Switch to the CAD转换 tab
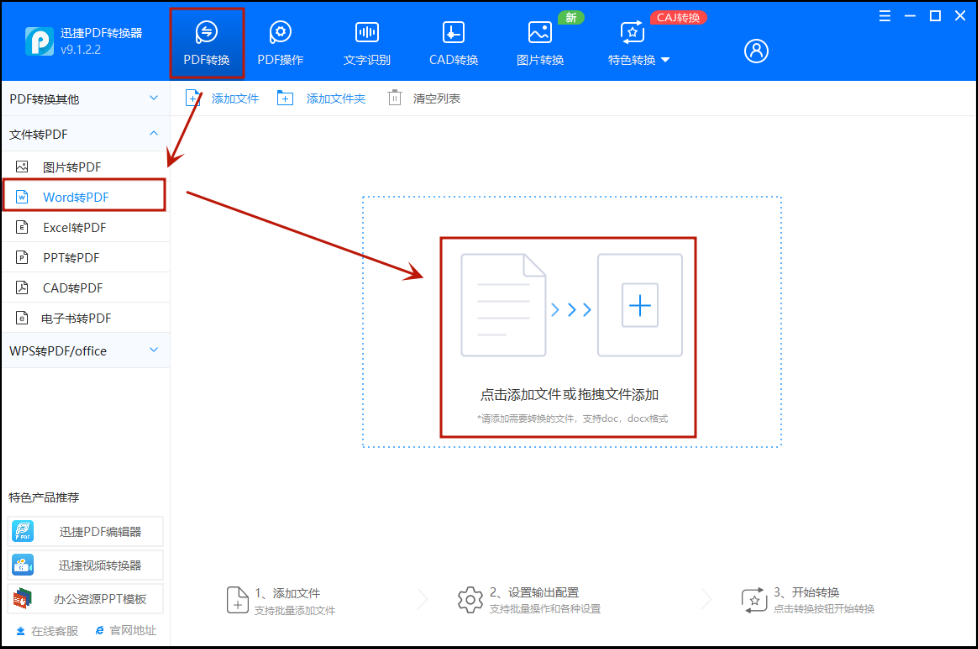Image resolution: width=978 pixels, height=649 pixels. click(x=453, y=44)
